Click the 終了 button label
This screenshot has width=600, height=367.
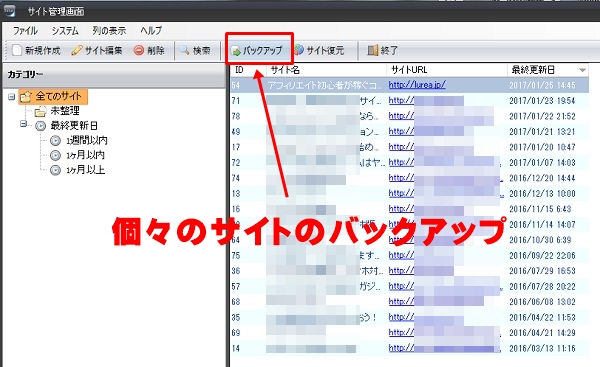click(389, 51)
